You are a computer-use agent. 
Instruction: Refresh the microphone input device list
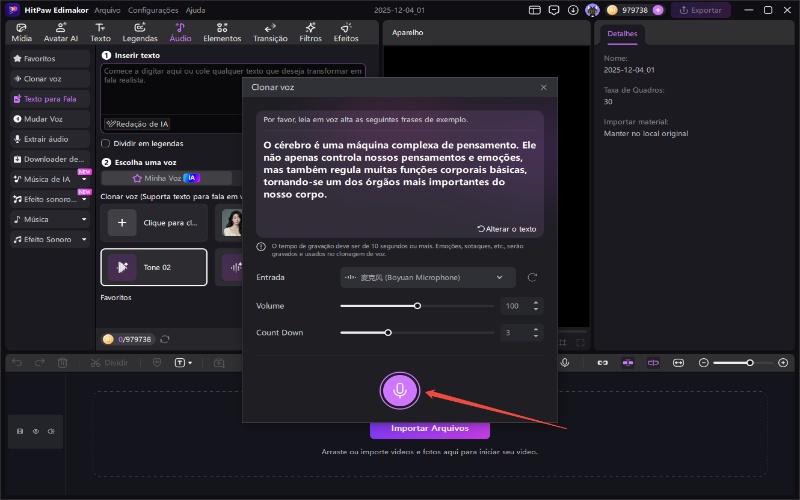pyautogui.click(x=532, y=277)
